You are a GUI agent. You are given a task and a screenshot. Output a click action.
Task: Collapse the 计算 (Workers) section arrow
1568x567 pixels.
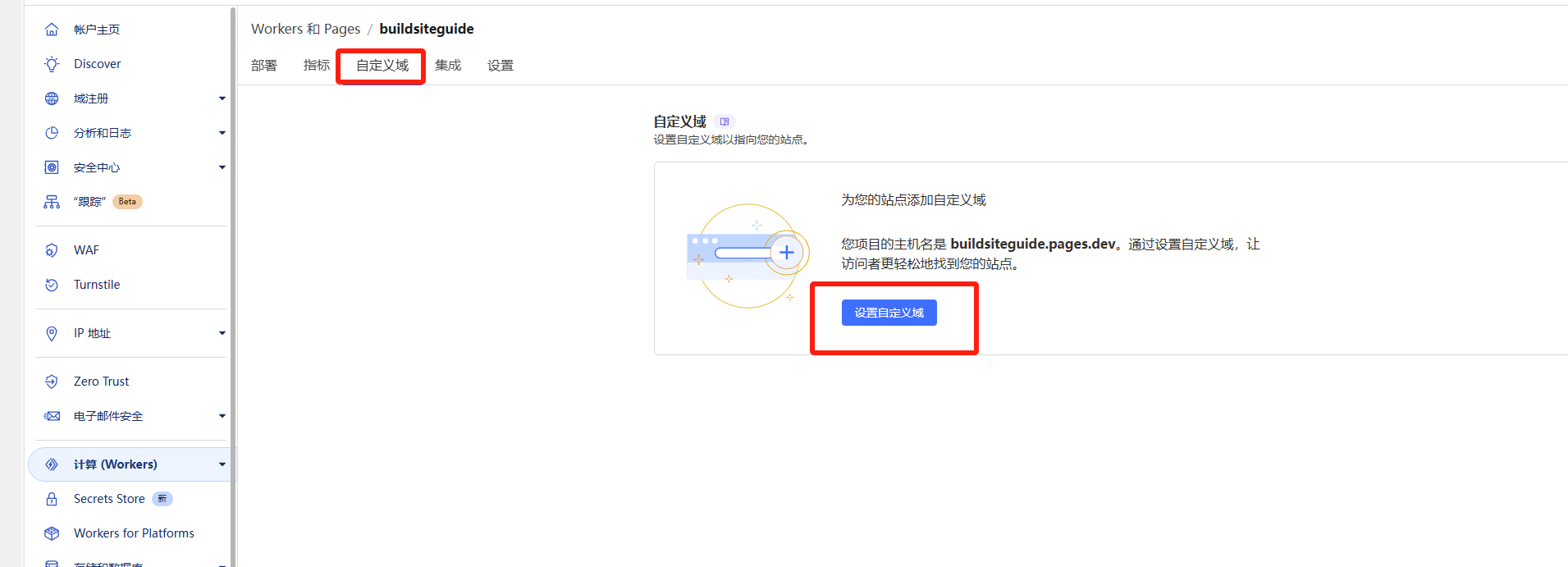coord(222,464)
